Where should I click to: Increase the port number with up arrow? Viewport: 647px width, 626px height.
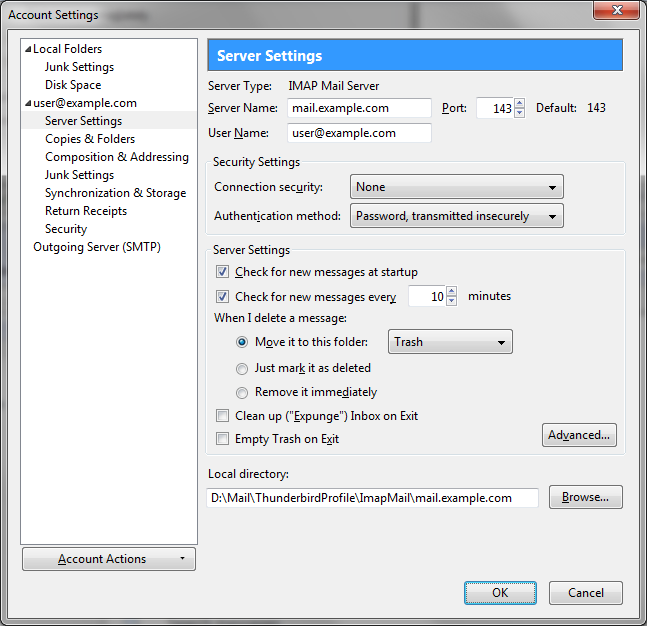519,103
